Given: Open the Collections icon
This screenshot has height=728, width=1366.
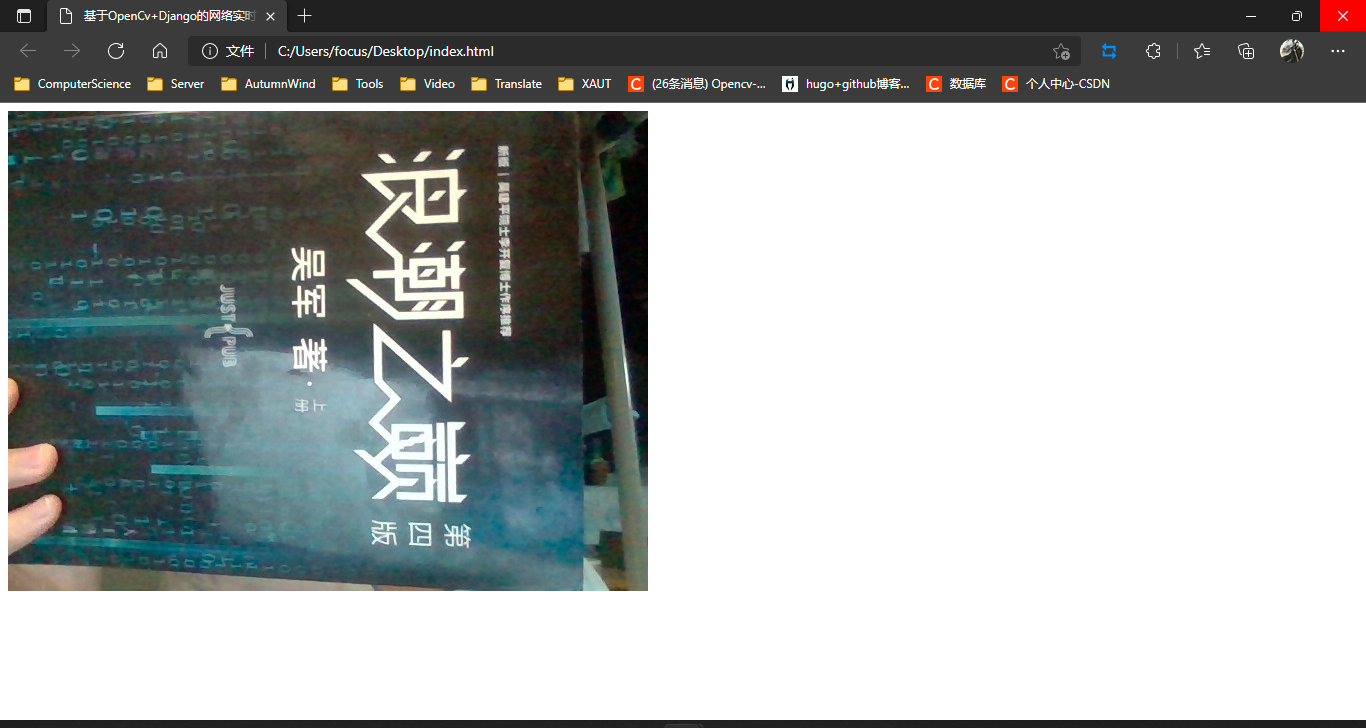Looking at the screenshot, I should [x=1246, y=51].
